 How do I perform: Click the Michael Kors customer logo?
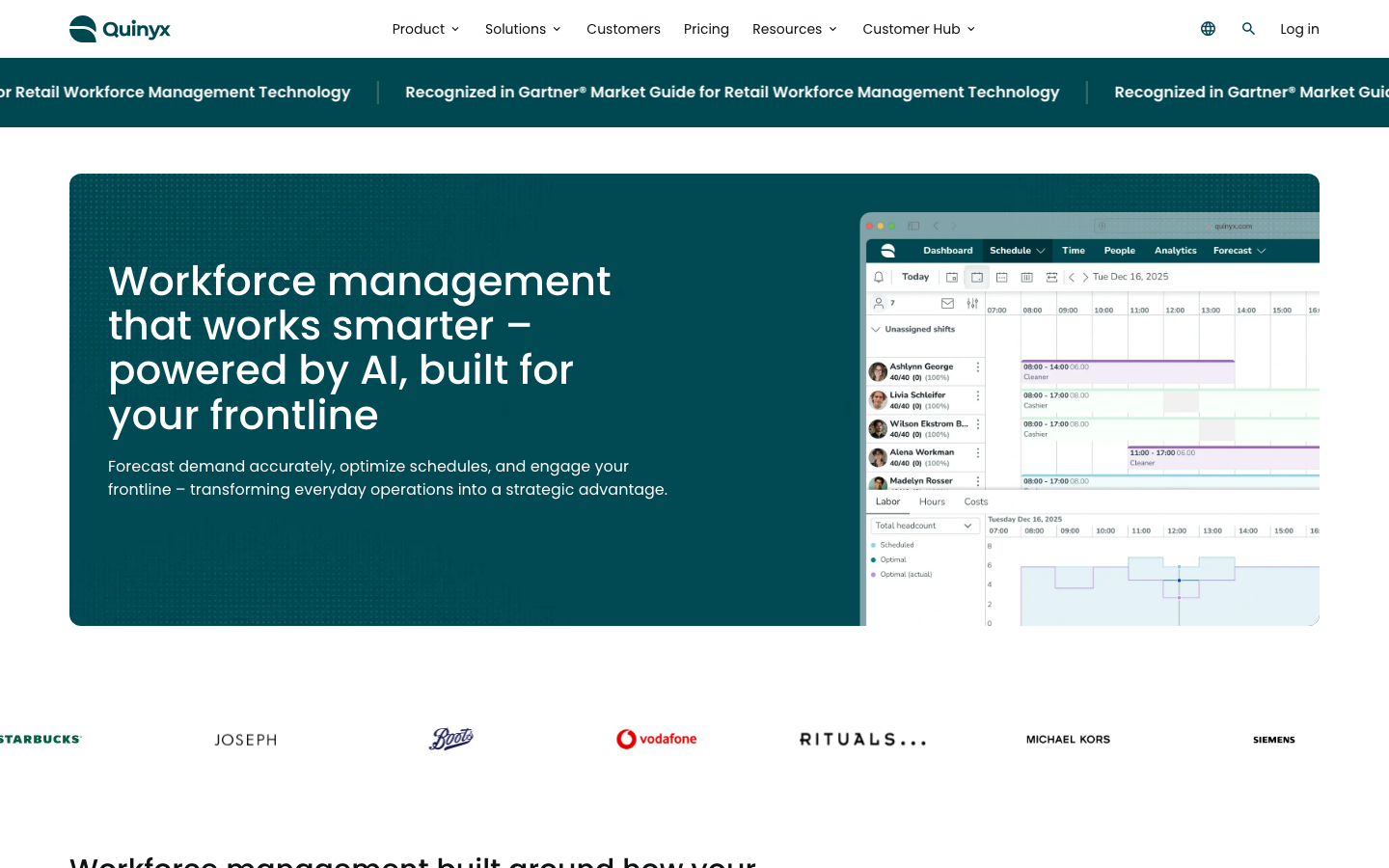tap(1068, 740)
